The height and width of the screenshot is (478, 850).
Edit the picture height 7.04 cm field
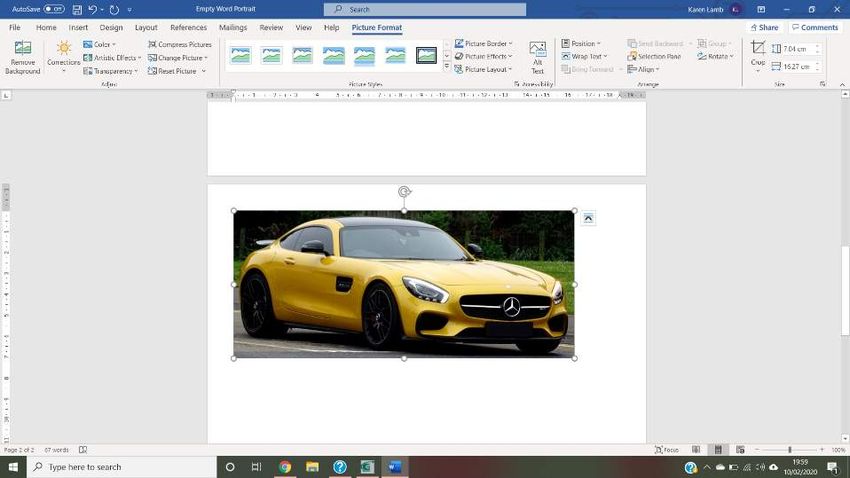coord(796,49)
